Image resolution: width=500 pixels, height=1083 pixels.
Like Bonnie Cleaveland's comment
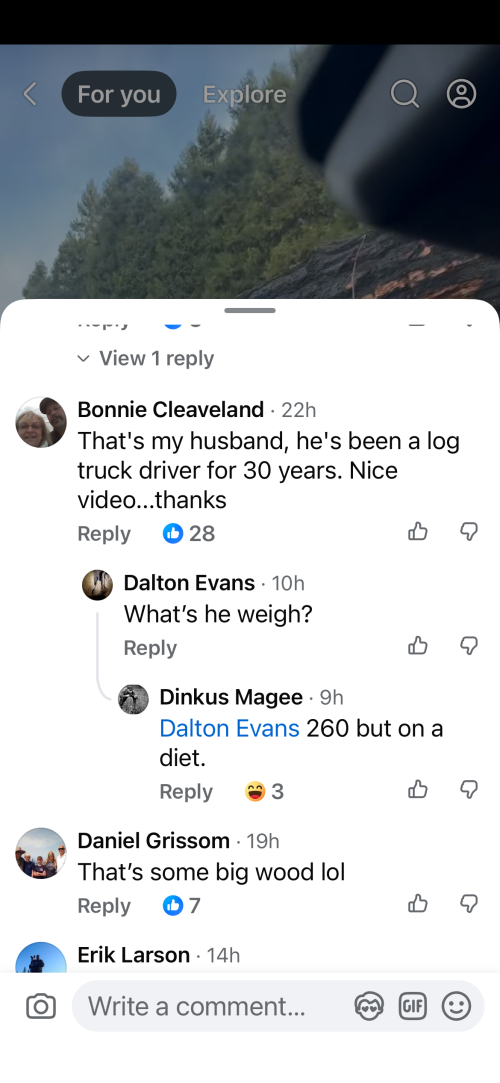[418, 531]
